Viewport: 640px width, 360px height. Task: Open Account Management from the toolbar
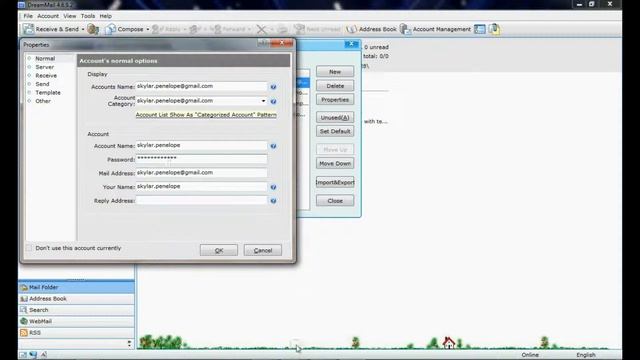point(435,29)
